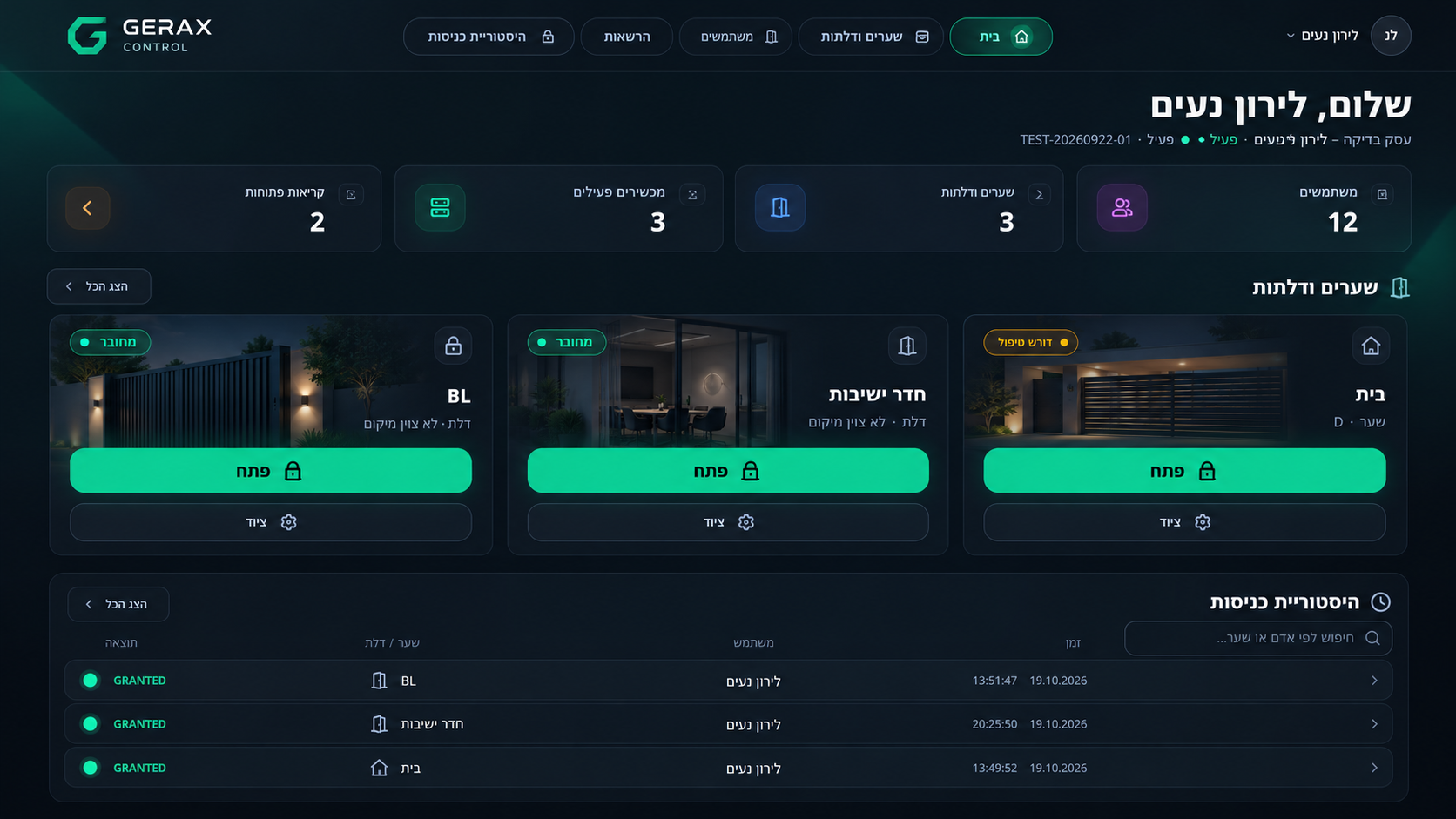This screenshot has width=1456, height=819.
Task: Expand the בית history row chevron
Action: 1374,768
